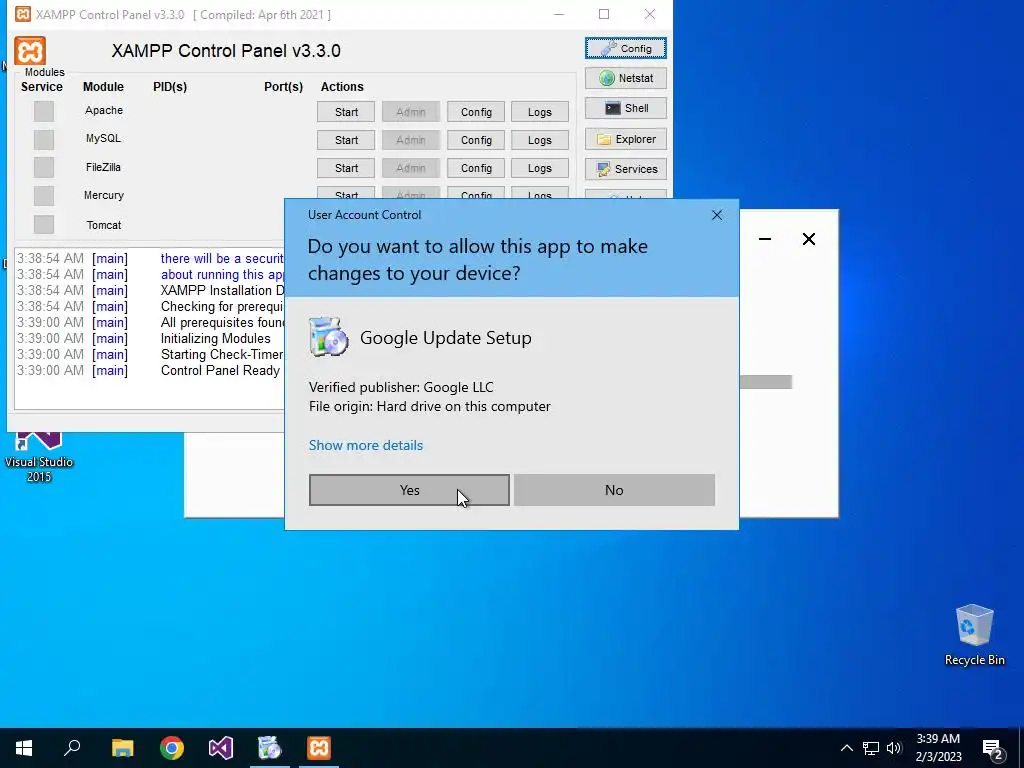
Task: Open Google Chrome from taskbar
Action: tap(172, 748)
